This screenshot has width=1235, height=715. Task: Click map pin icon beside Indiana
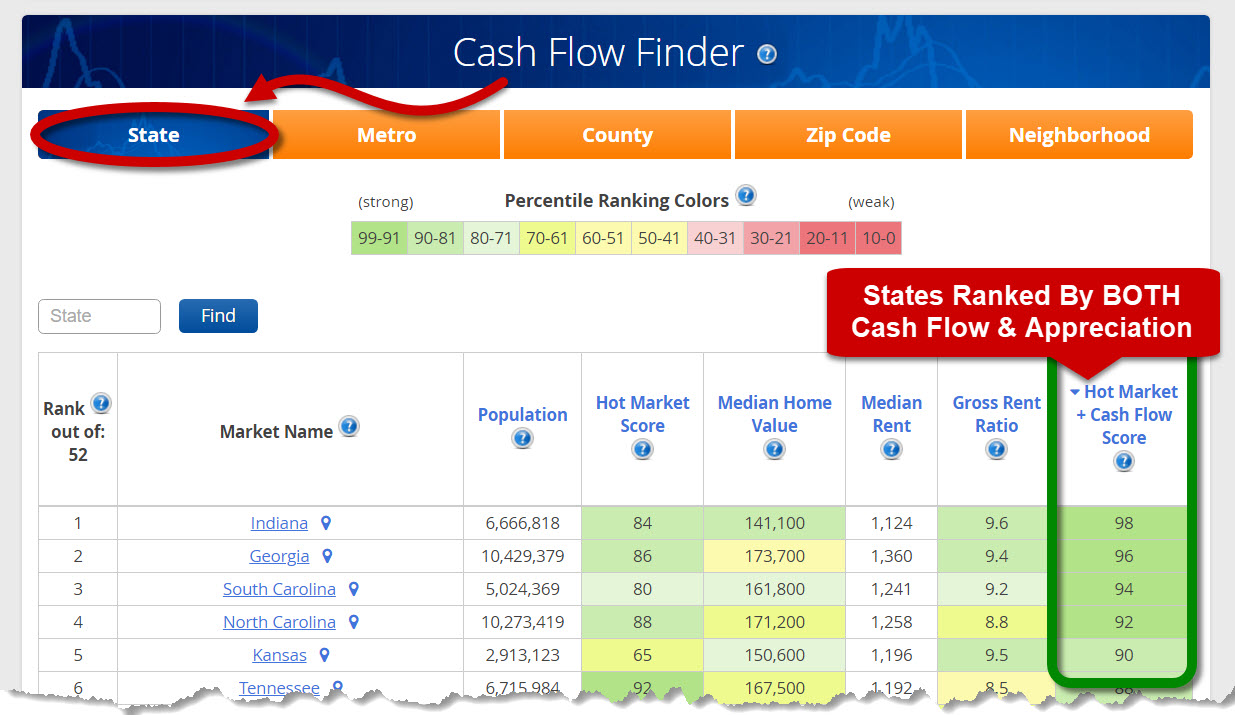pyautogui.click(x=325, y=523)
